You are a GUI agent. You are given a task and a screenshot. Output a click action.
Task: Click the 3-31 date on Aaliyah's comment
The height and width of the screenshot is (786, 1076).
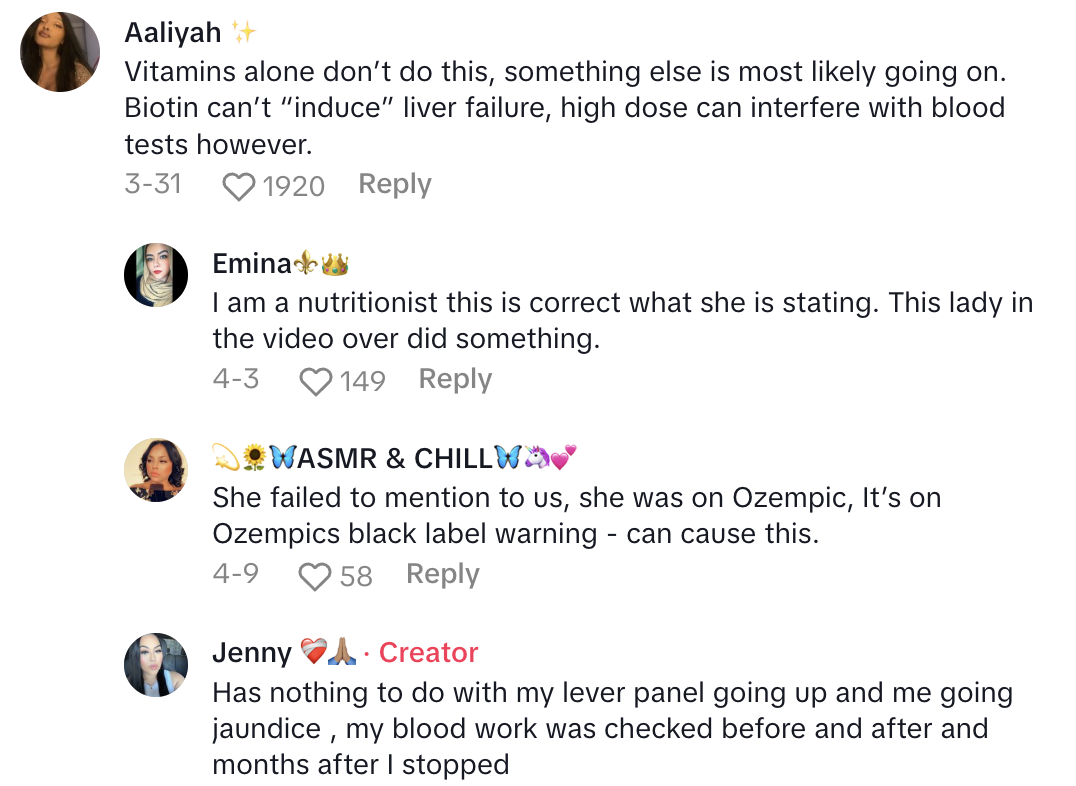point(153,184)
